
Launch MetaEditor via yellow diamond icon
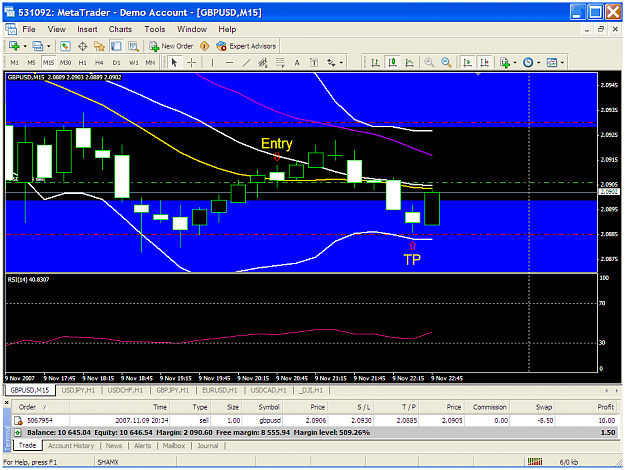[204, 46]
